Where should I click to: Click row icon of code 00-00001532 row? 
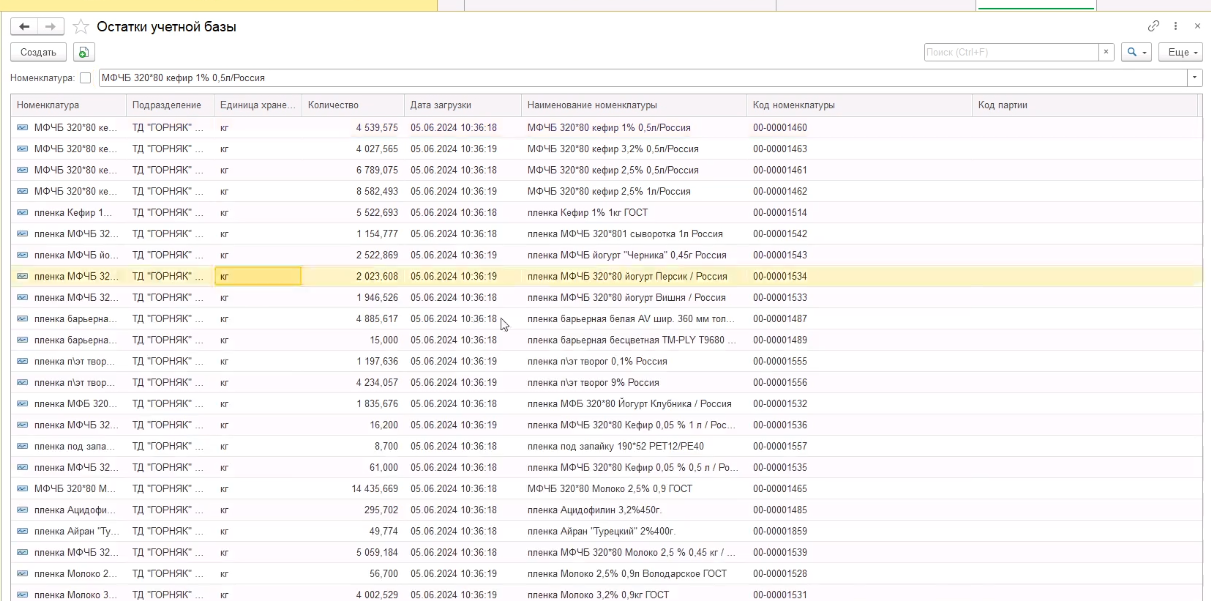pyautogui.click(x=23, y=404)
